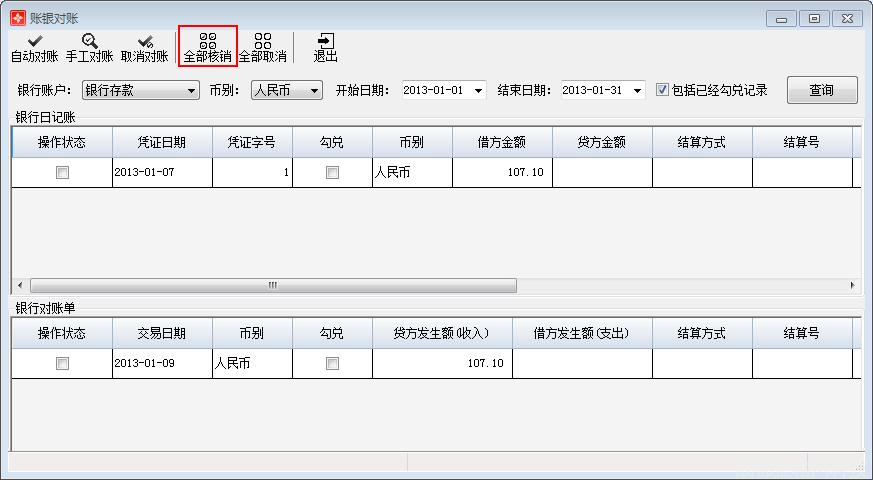The width and height of the screenshot is (873, 480).
Task: Toggle the 包括已经勾兑记录 checkbox
Action: point(662,90)
